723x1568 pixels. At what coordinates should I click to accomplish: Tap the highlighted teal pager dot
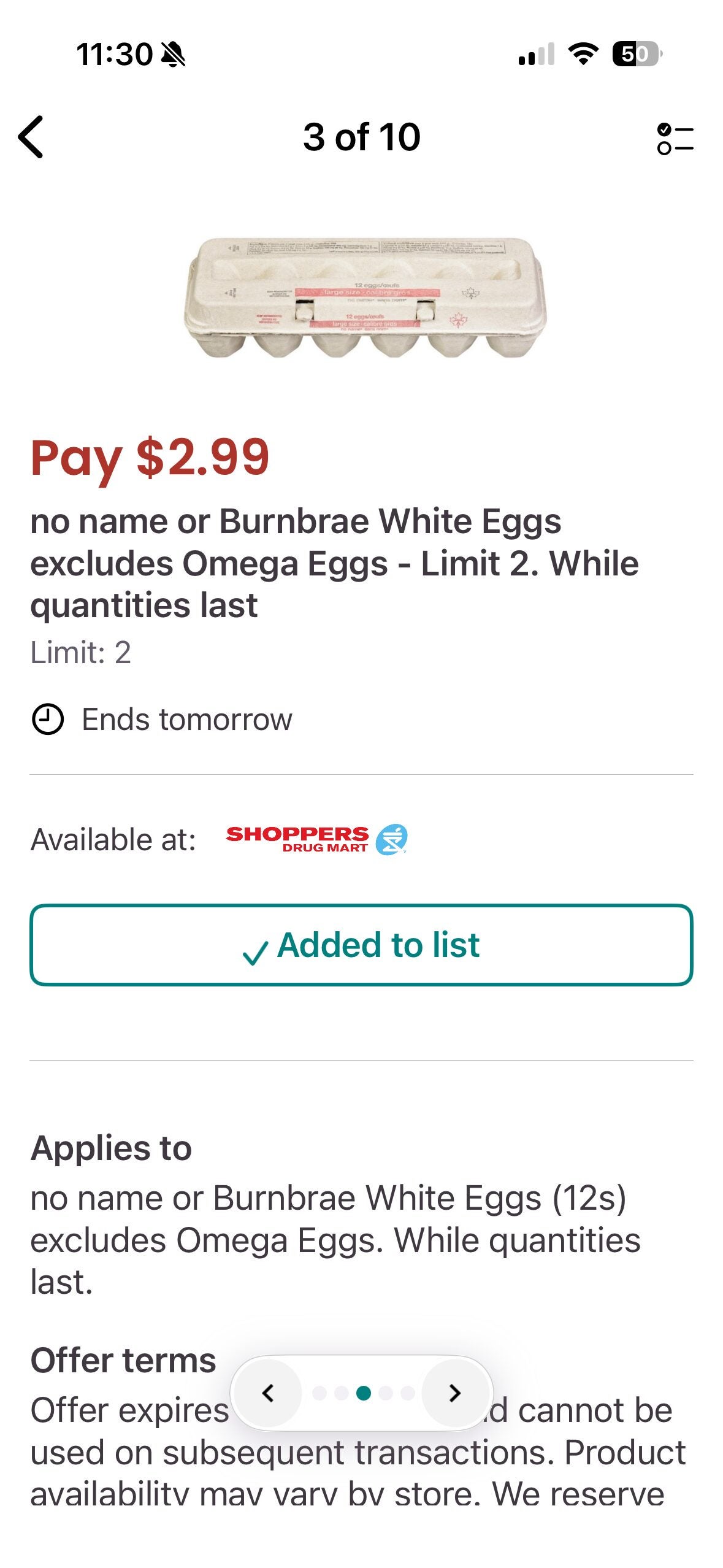coord(364,1393)
